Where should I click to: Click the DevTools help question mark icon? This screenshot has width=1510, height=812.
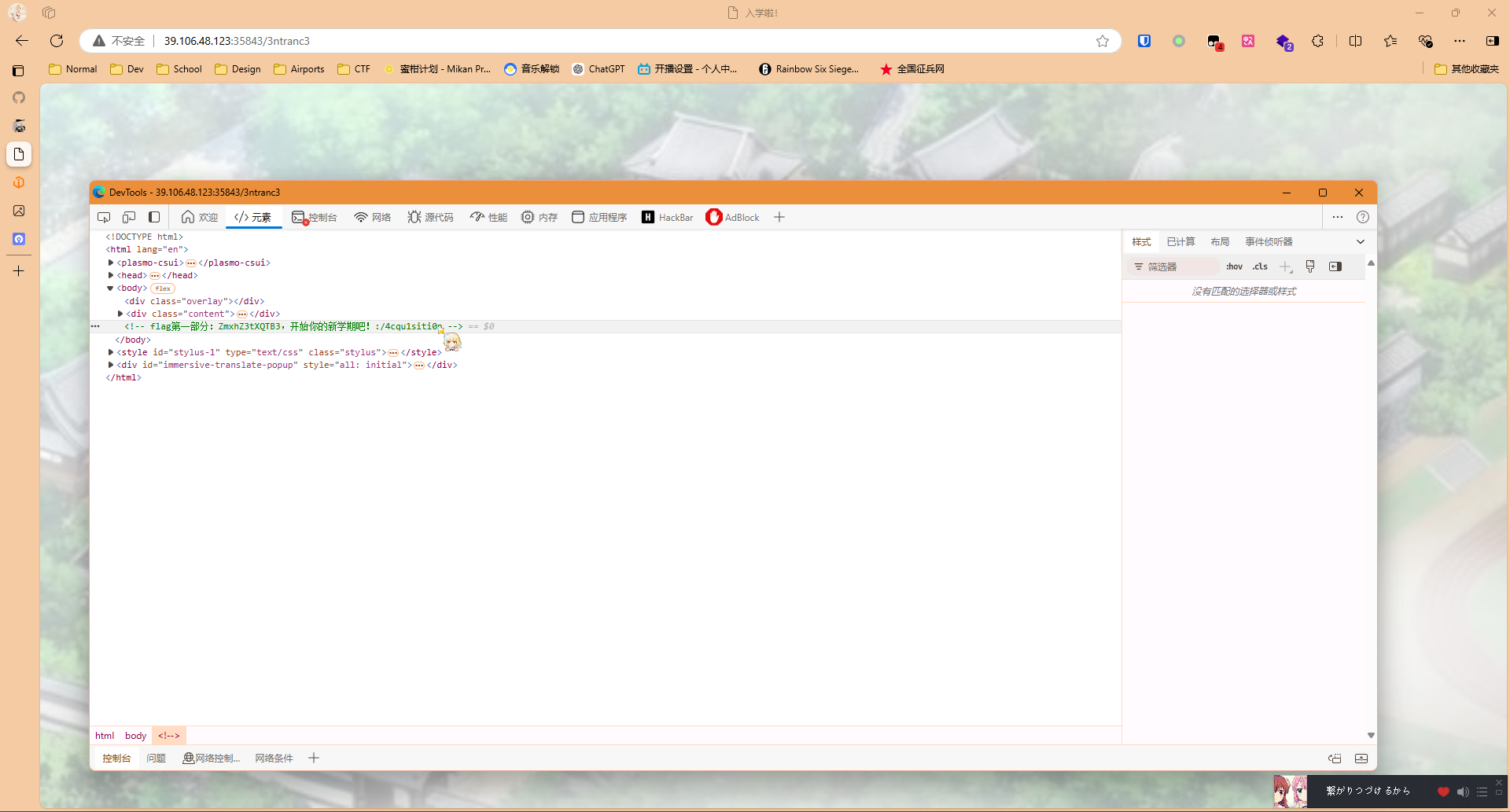click(x=1363, y=217)
